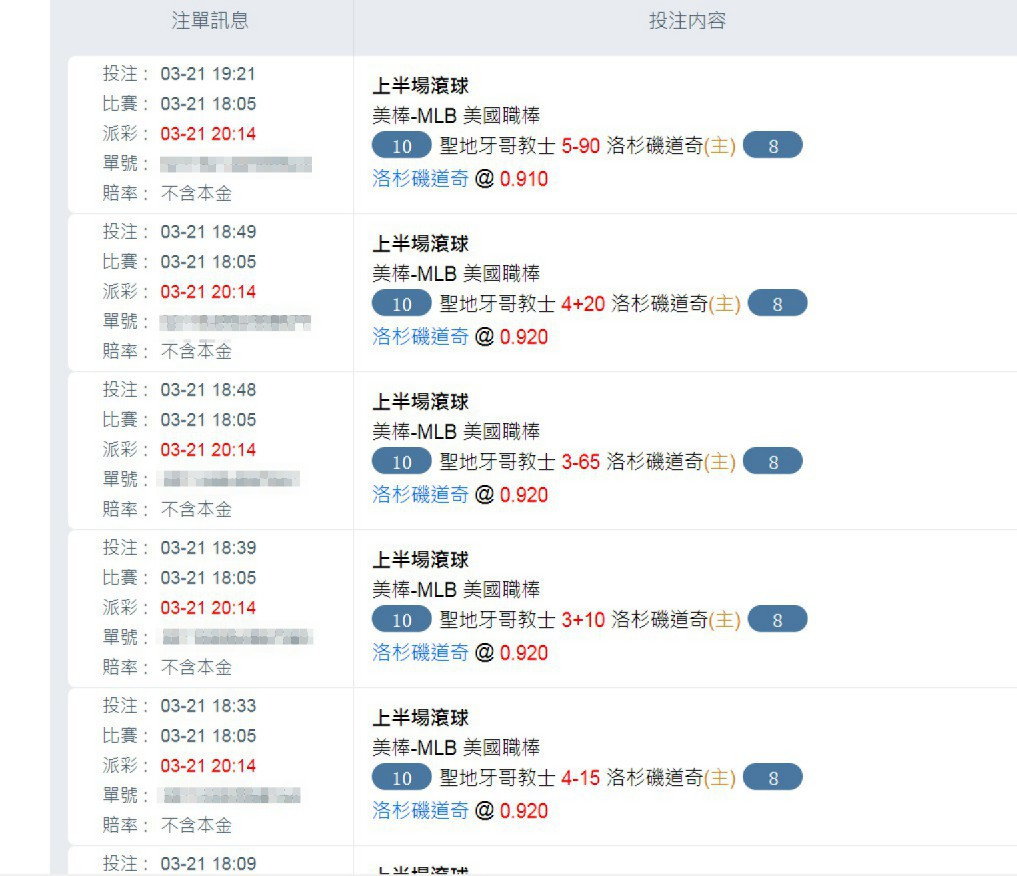The width and height of the screenshot is (1017, 876).
Task: Click score badge 10 in the 5-90 bet
Action: click(401, 145)
